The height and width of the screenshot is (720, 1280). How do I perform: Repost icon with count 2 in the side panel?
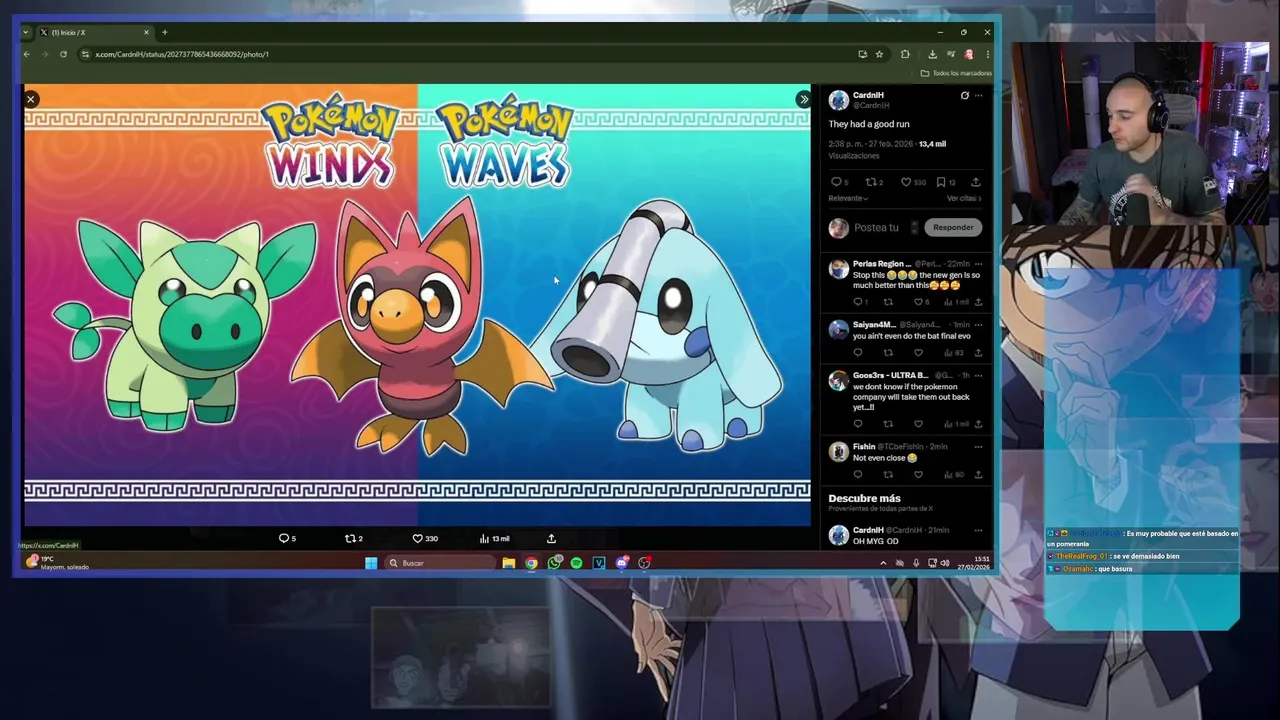click(x=870, y=182)
